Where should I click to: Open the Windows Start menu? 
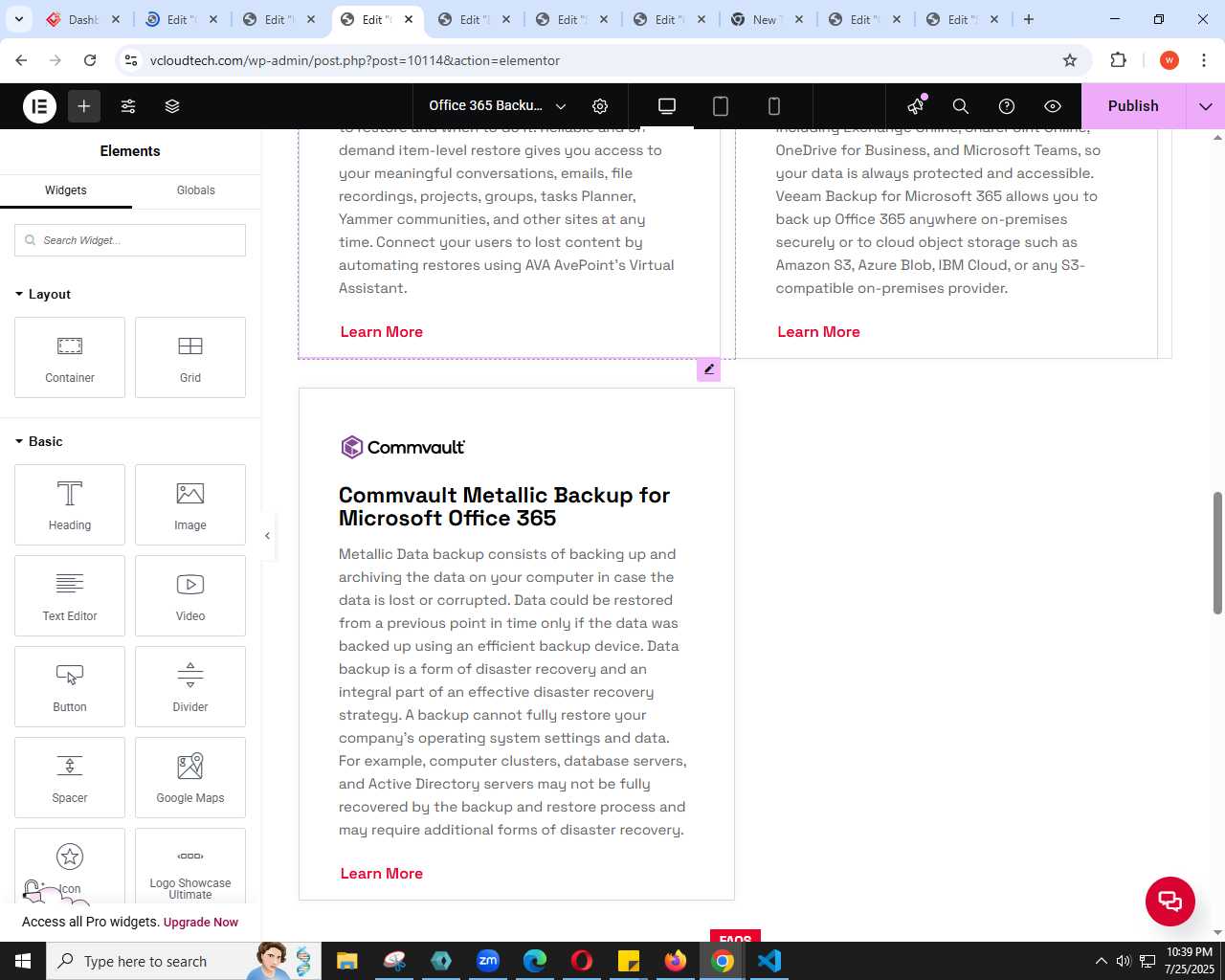[23, 961]
